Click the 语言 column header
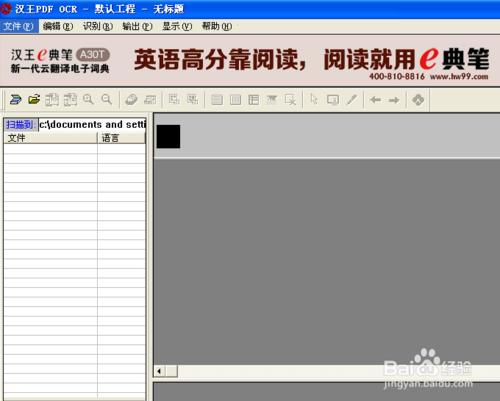Viewport: 500px width, 401px height. (x=121, y=138)
